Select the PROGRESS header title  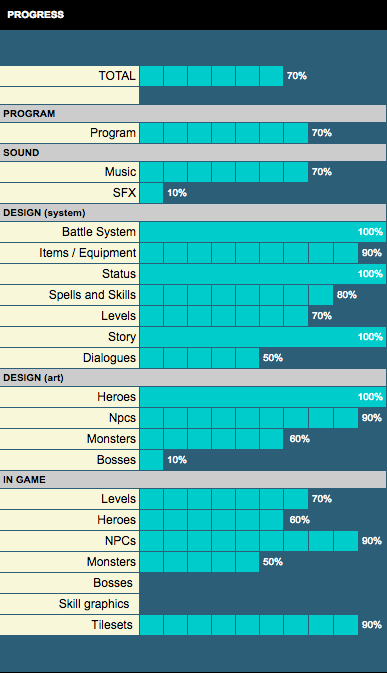pyautogui.click(x=36, y=15)
